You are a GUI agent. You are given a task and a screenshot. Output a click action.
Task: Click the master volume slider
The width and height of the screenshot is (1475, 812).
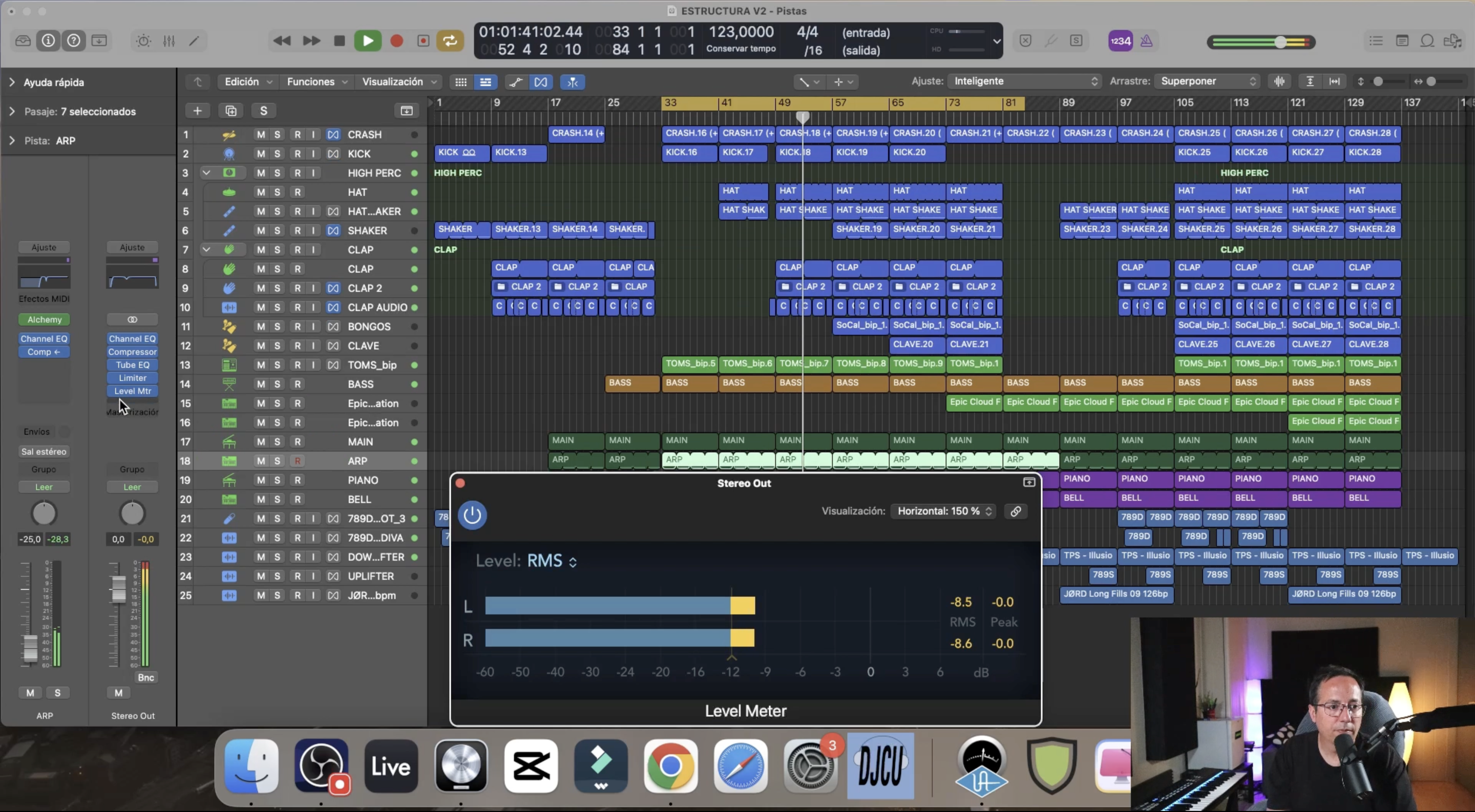[1280, 42]
